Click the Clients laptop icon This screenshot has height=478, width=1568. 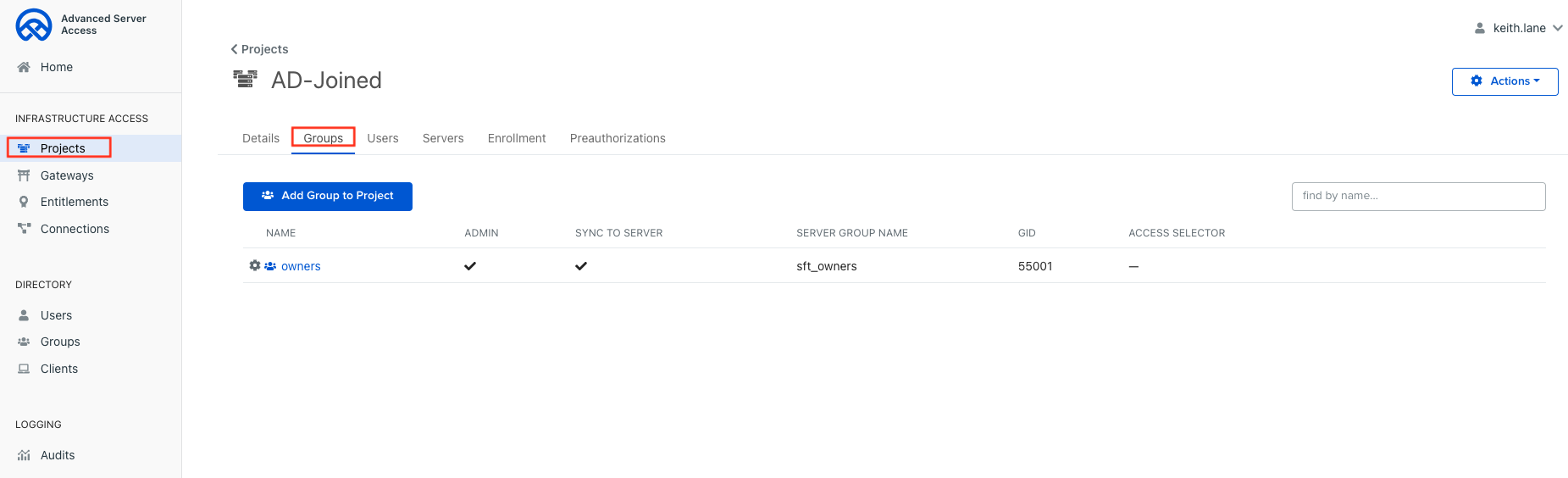(24, 369)
